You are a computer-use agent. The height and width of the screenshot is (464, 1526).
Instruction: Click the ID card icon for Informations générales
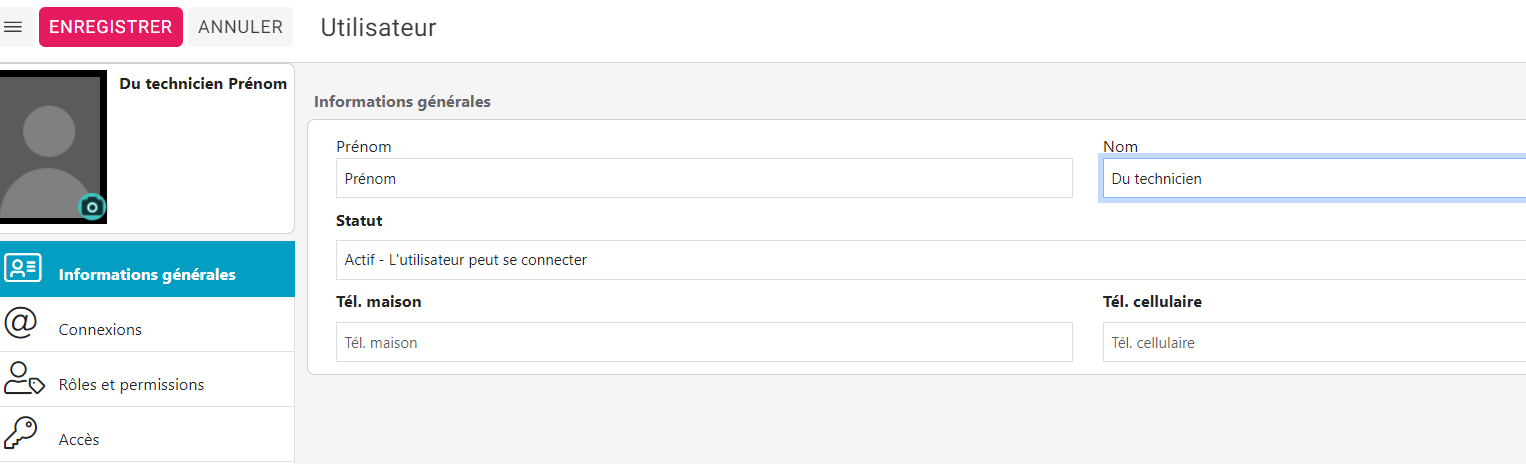(x=22, y=267)
